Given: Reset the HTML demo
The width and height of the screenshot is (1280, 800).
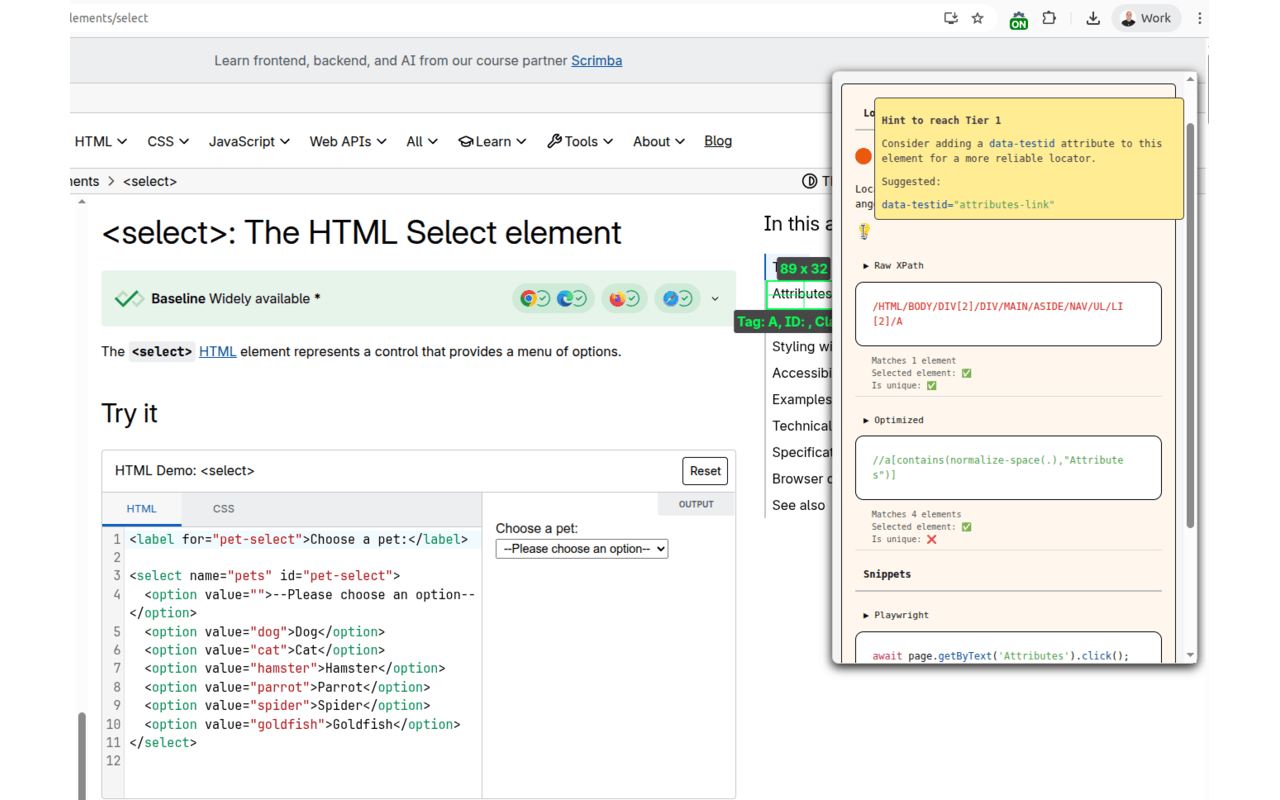Looking at the screenshot, I should click(705, 470).
